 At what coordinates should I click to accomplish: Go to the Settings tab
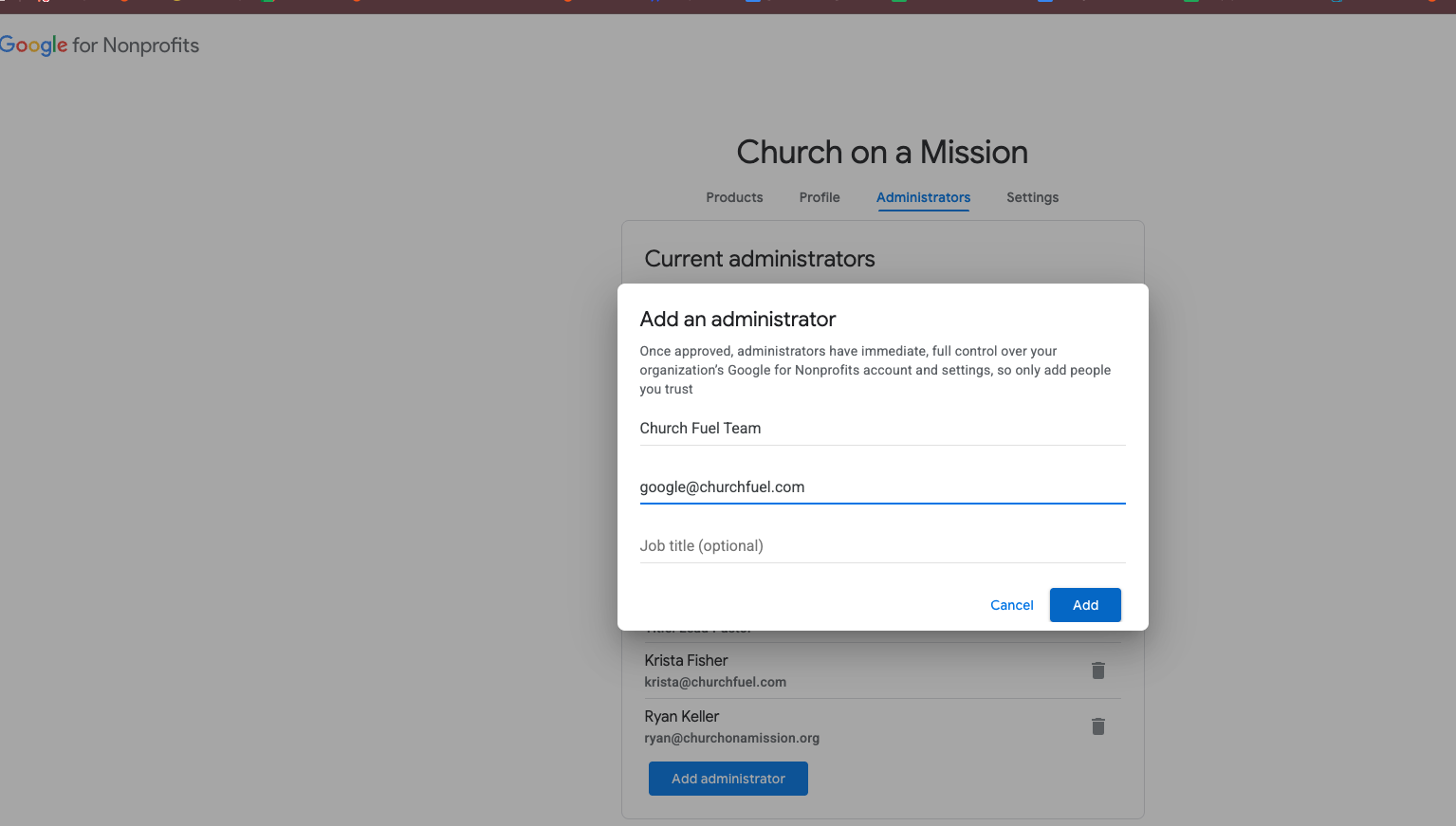1032,197
